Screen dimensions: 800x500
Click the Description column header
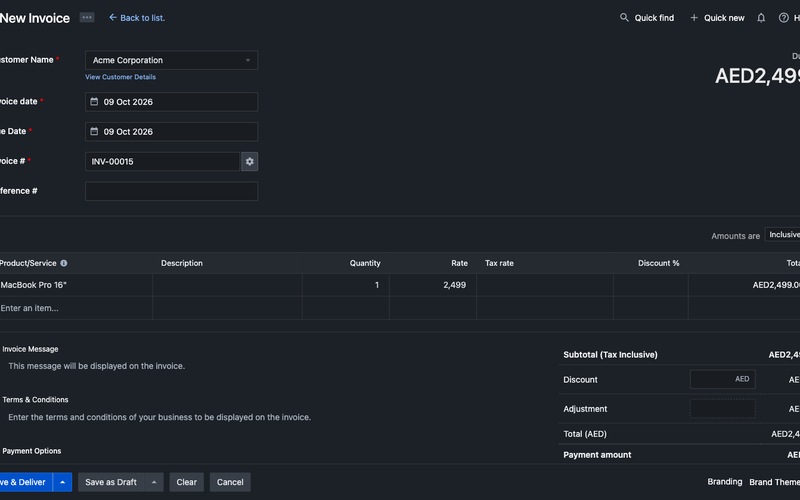tap(182, 263)
